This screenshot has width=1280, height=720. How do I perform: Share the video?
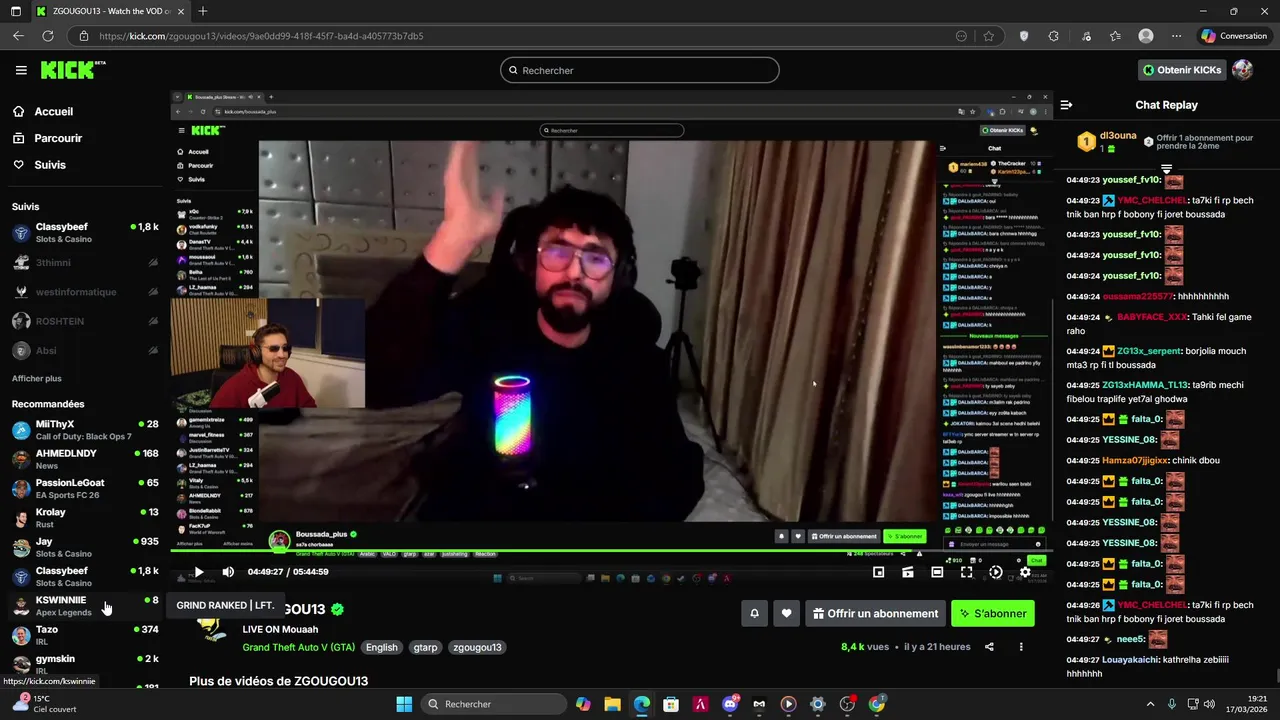[x=989, y=647]
